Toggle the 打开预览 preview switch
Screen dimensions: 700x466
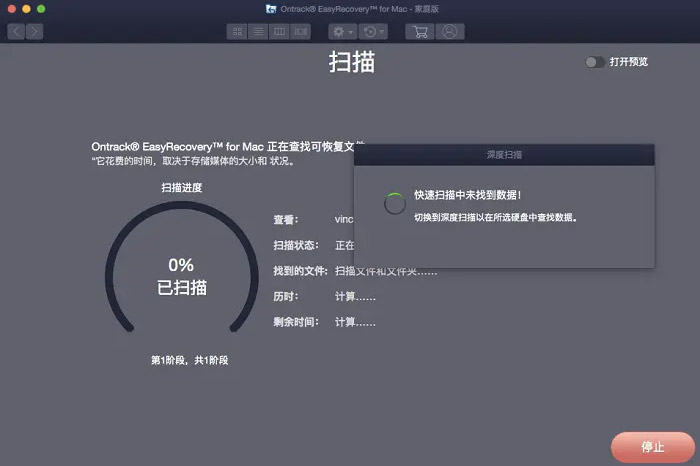[595, 62]
